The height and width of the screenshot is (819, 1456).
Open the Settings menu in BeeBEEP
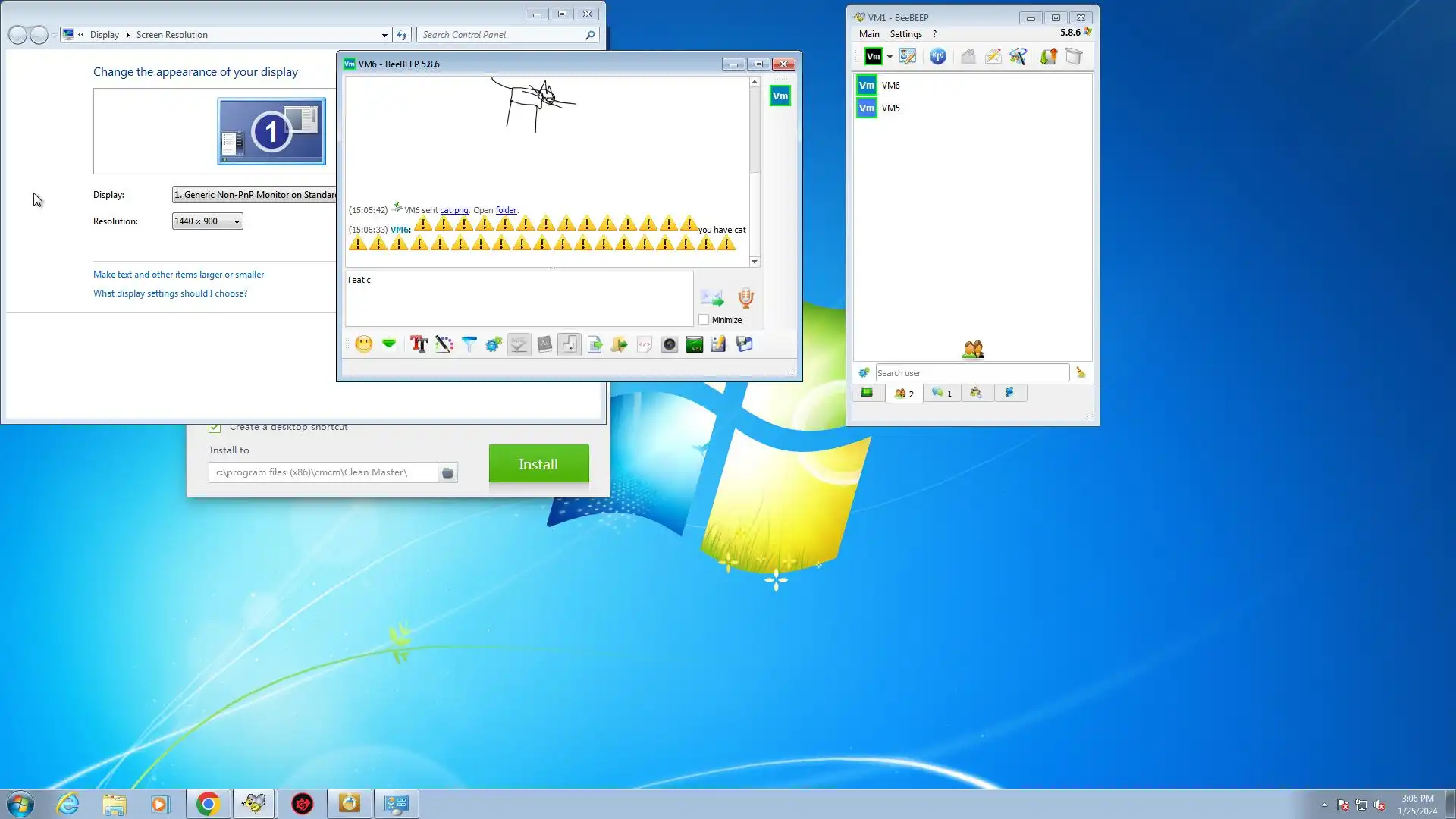(905, 34)
